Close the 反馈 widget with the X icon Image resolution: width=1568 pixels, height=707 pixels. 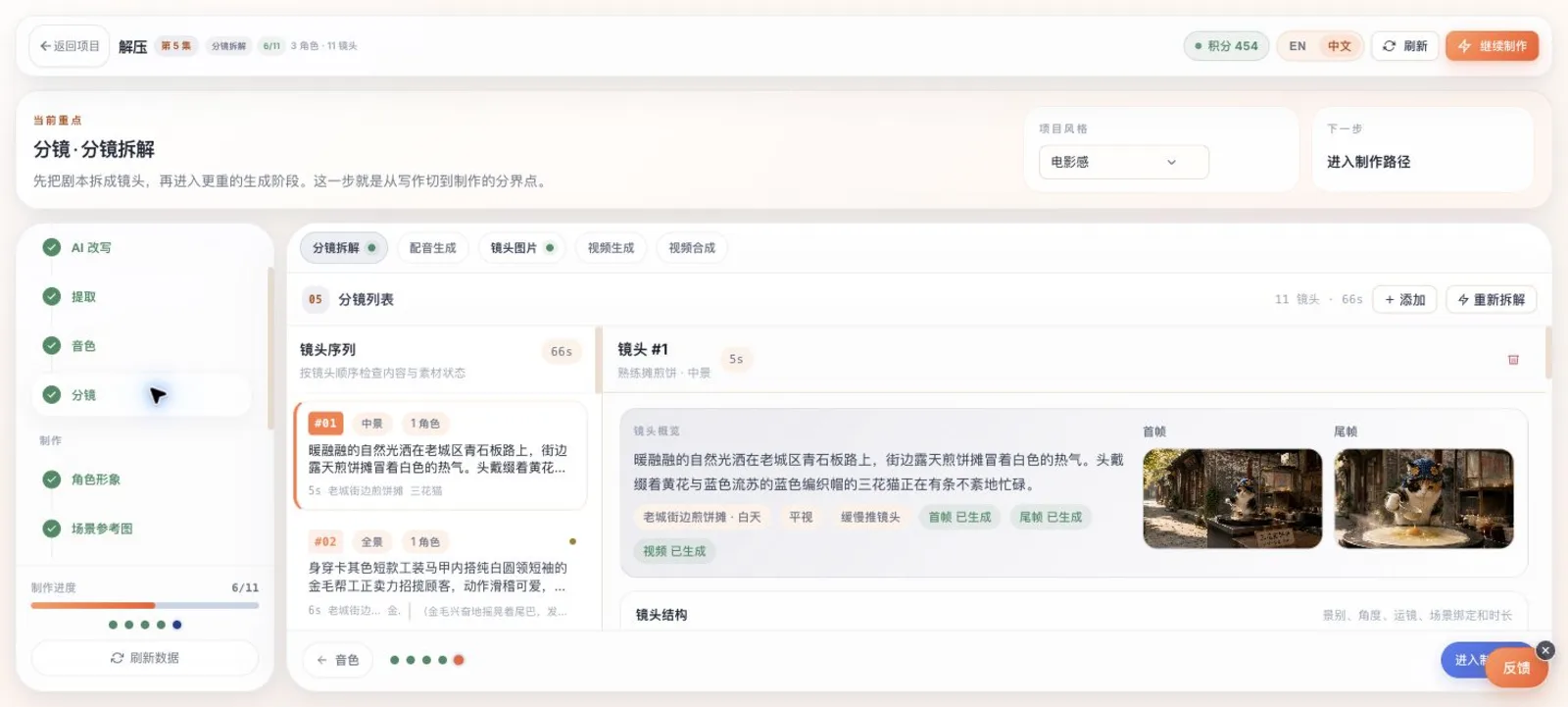click(x=1545, y=650)
